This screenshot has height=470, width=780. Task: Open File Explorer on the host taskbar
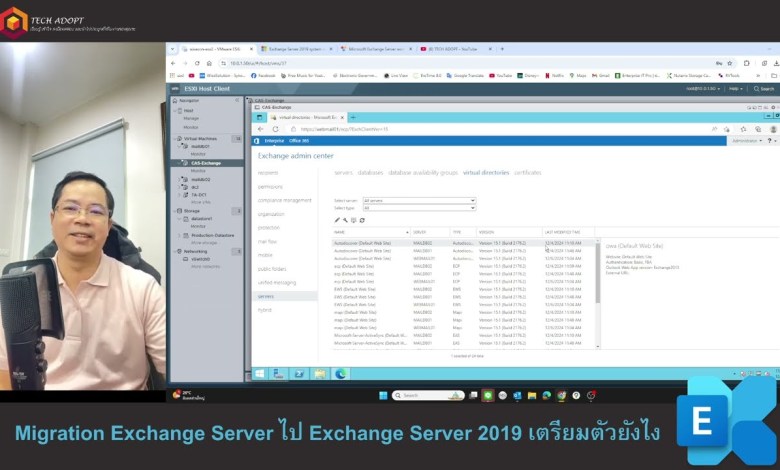pos(532,395)
